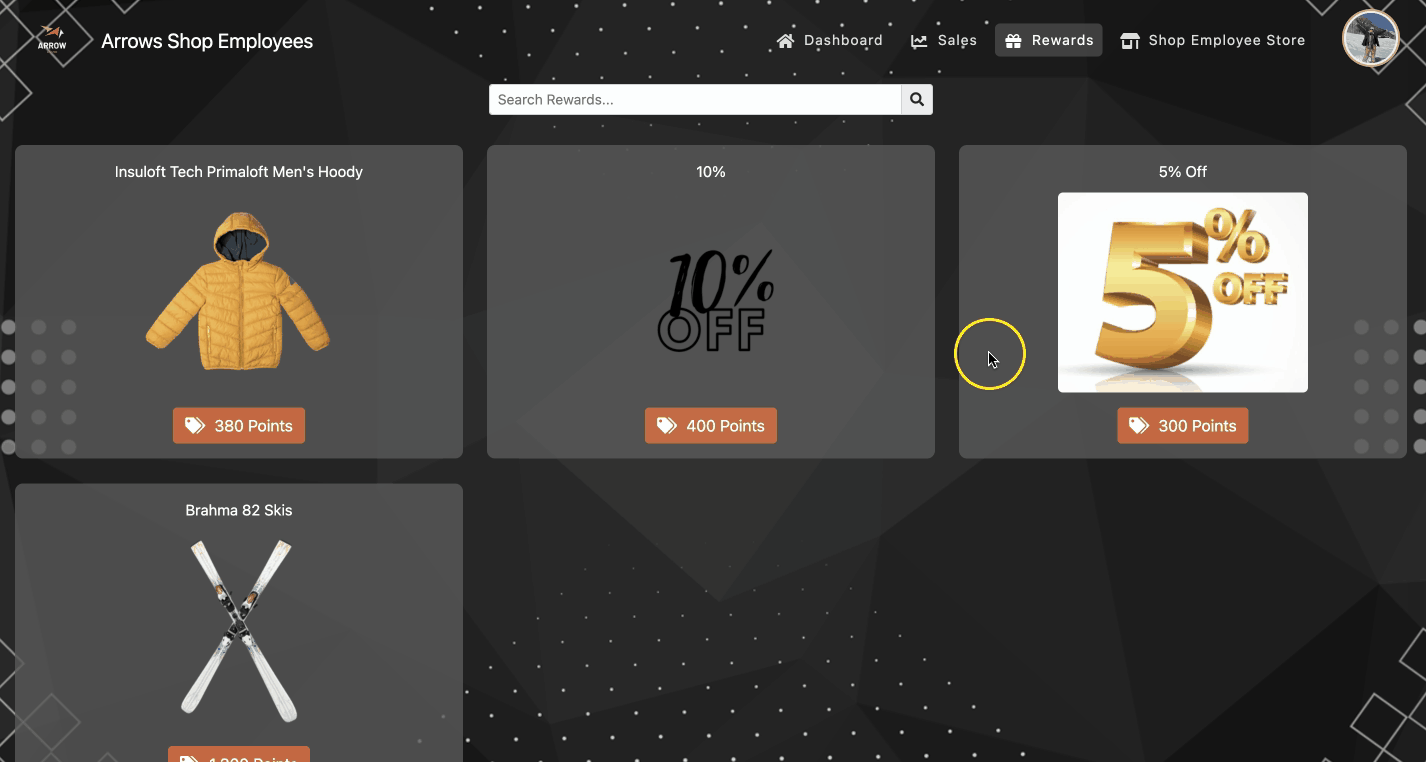The image size is (1426, 762).
Task: Click the Shop Employee Store storefront icon
Action: pyautogui.click(x=1130, y=41)
